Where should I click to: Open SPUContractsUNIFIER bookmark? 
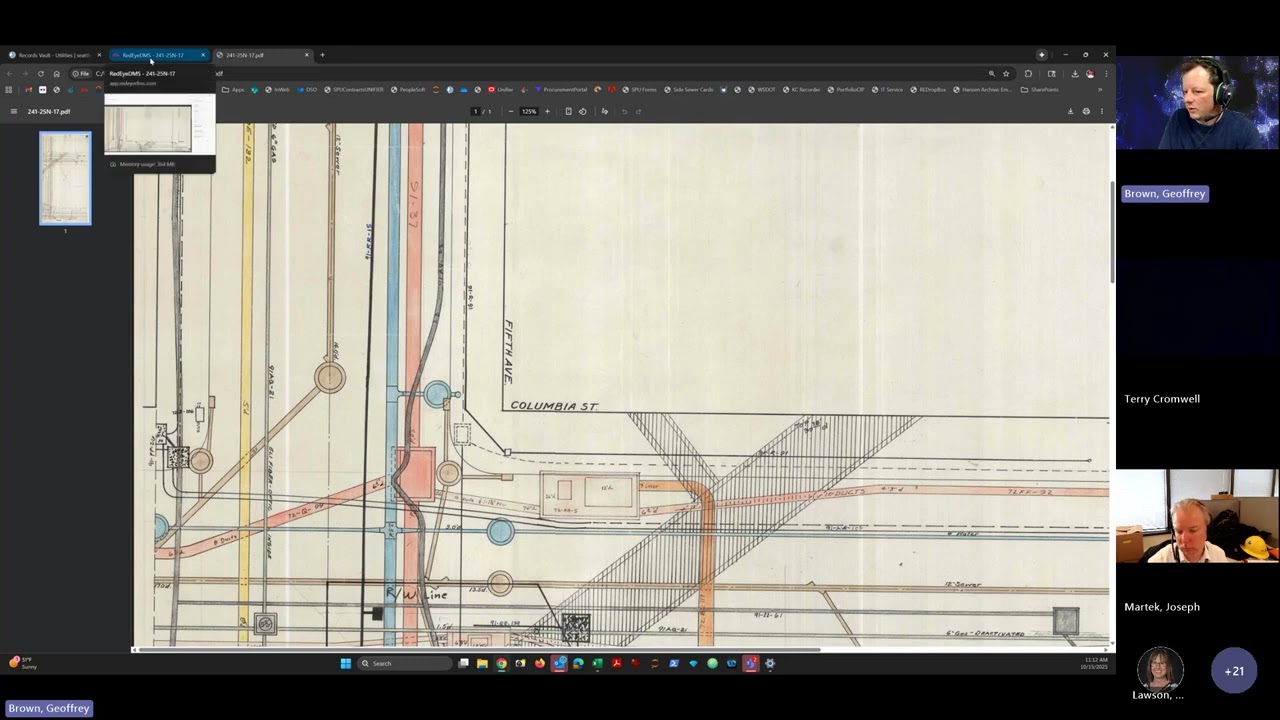[x=354, y=89]
